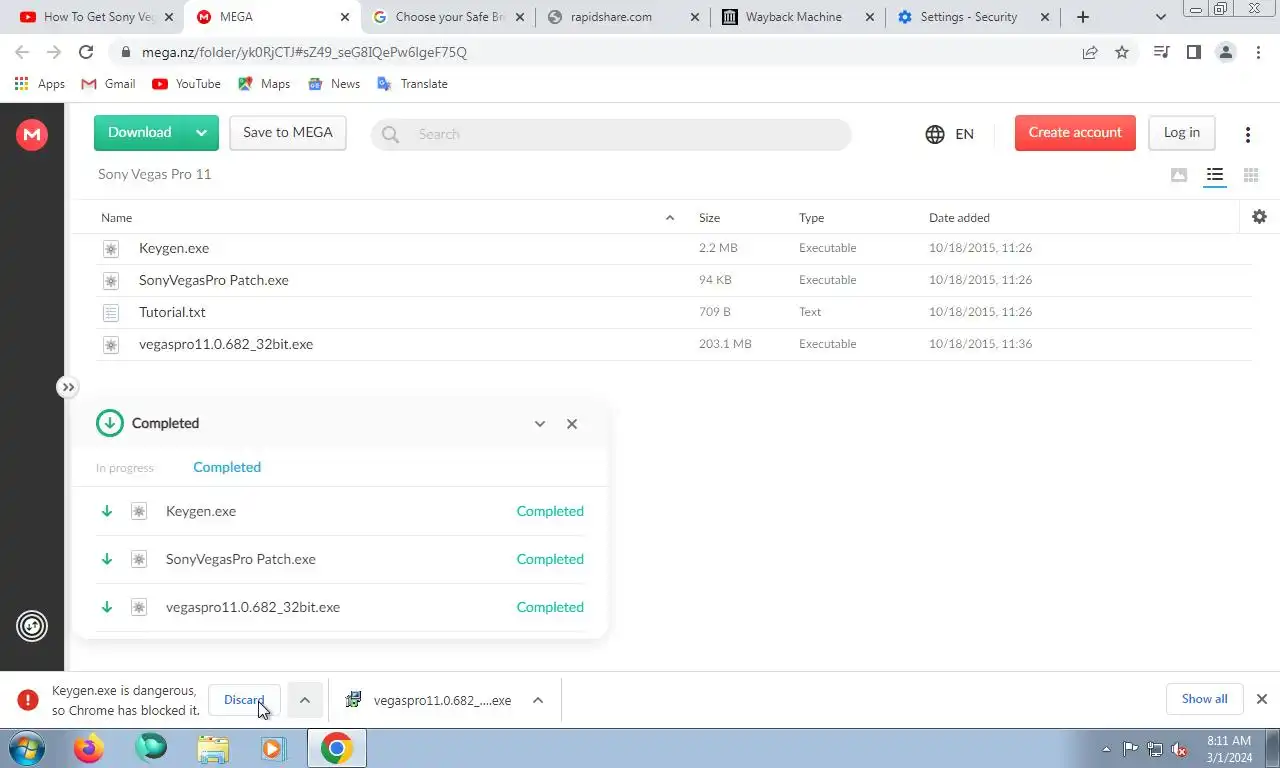Click the Log in button
Image resolution: width=1280 pixels, height=768 pixels.
pyautogui.click(x=1181, y=132)
